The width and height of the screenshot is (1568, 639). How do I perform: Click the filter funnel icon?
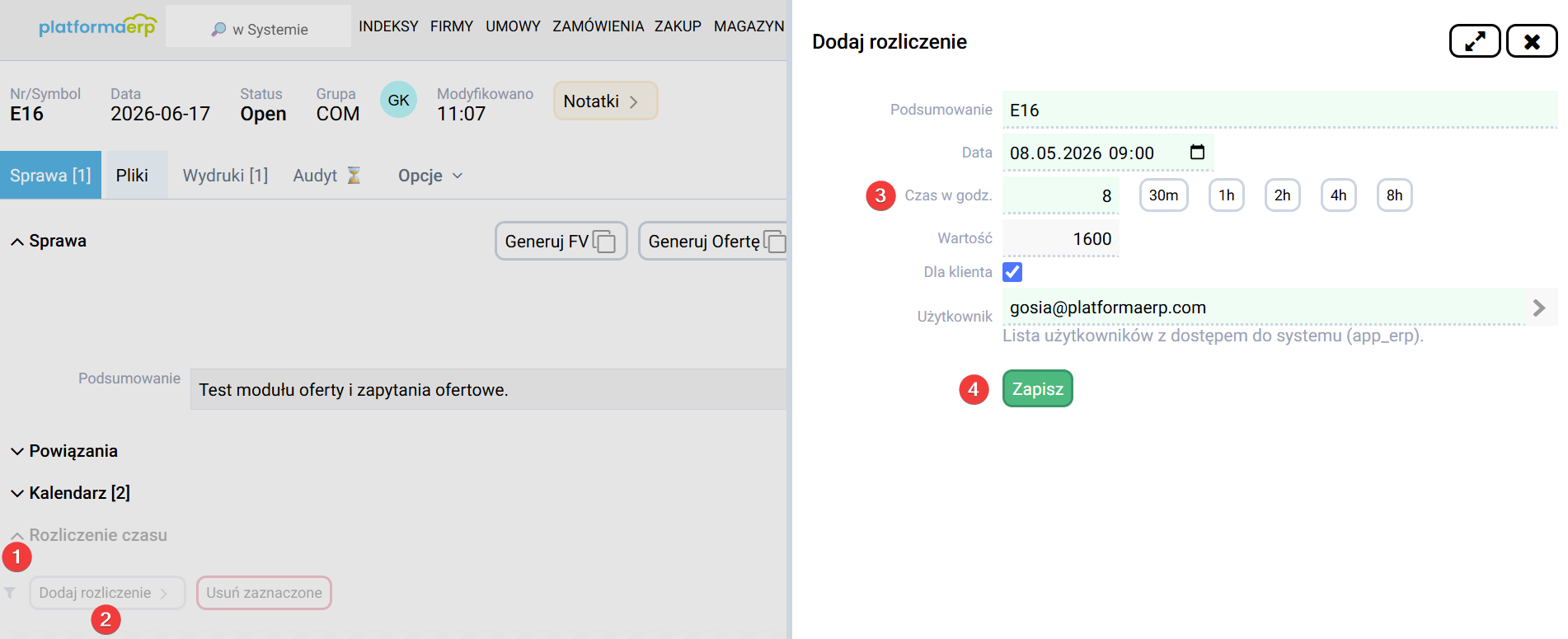click(x=10, y=593)
